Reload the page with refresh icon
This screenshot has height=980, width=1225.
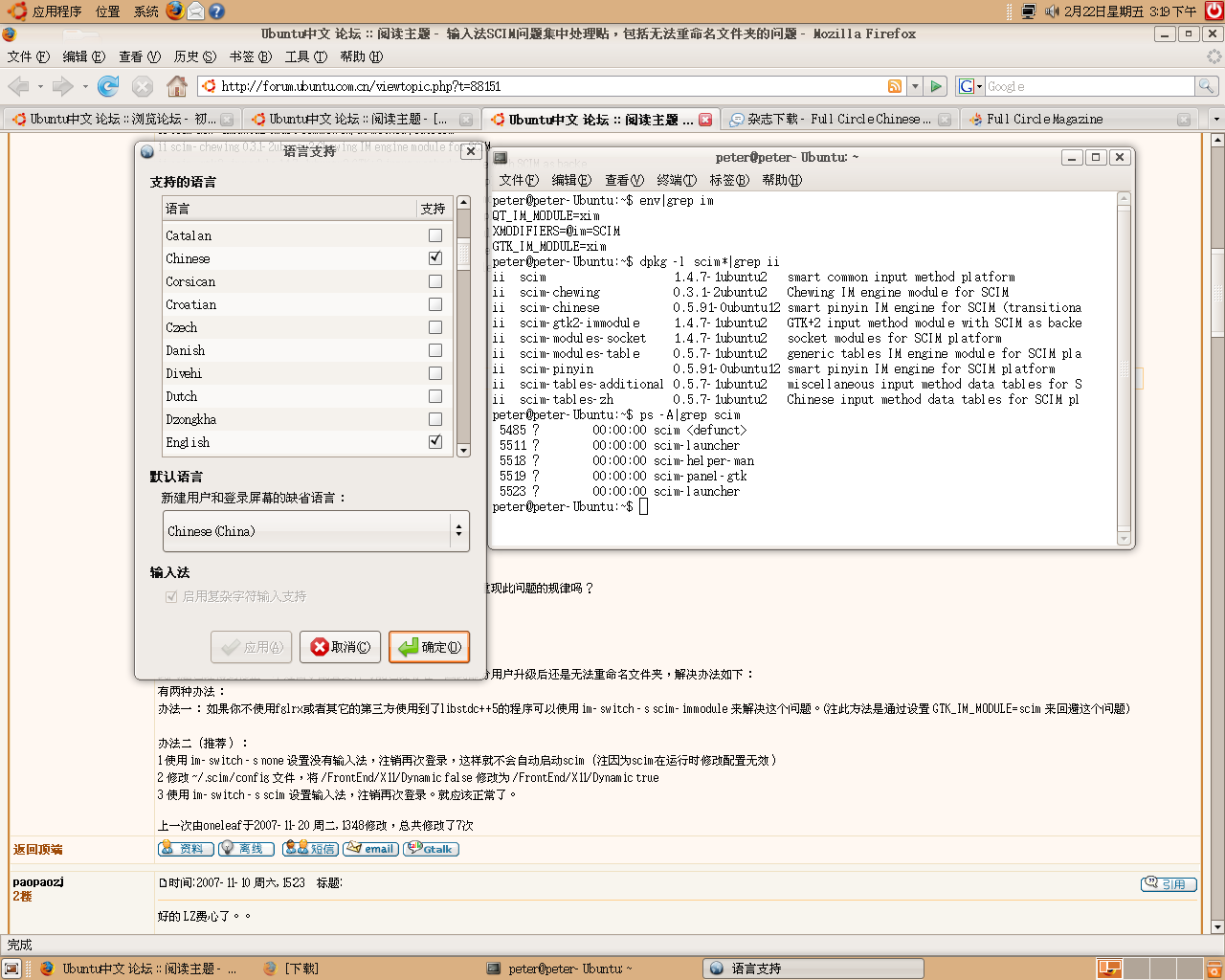(108, 86)
